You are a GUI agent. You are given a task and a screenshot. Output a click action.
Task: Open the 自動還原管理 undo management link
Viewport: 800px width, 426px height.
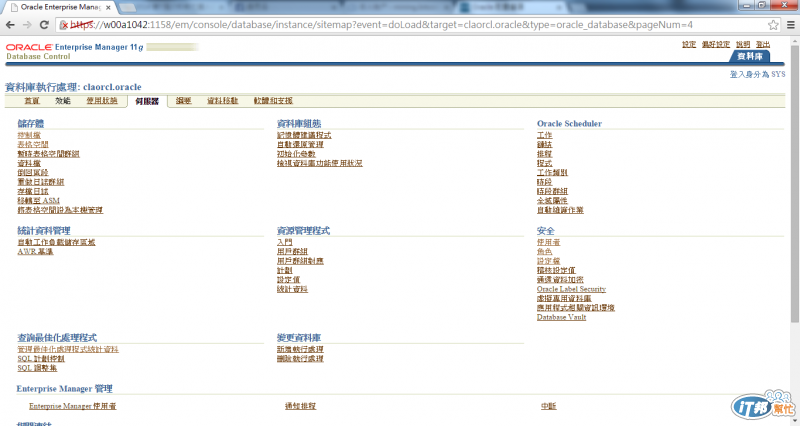[300, 144]
